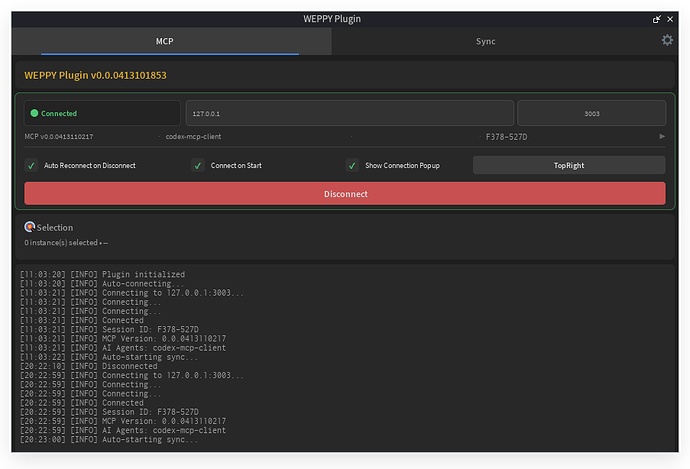Click the 11:03:21 Connected log line
The image size is (690, 469).
tap(82, 320)
